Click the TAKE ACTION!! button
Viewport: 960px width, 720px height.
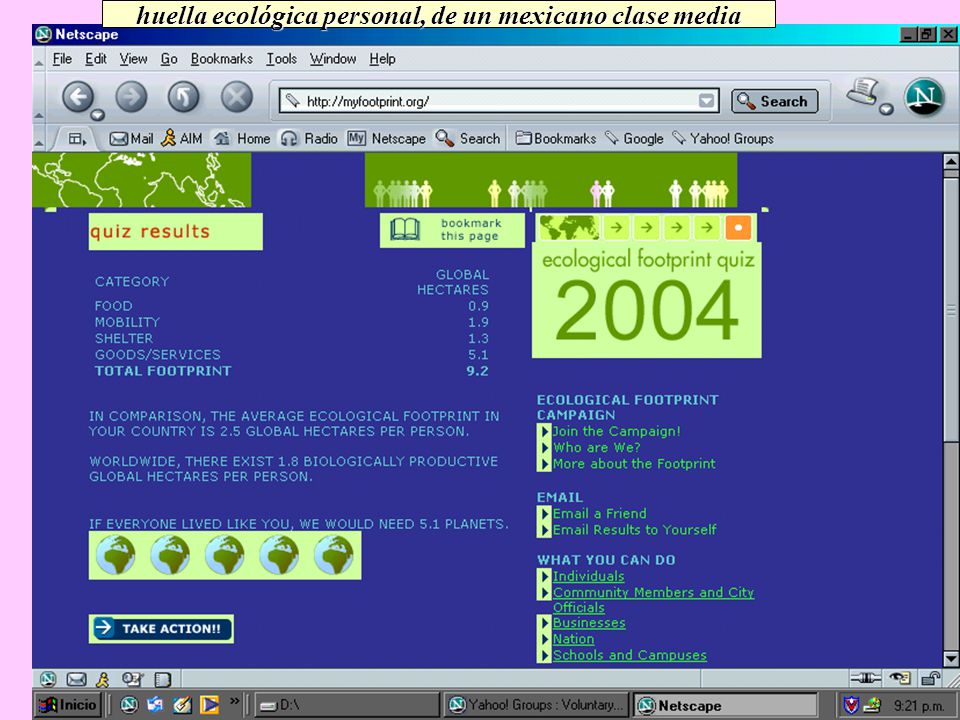point(162,629)
